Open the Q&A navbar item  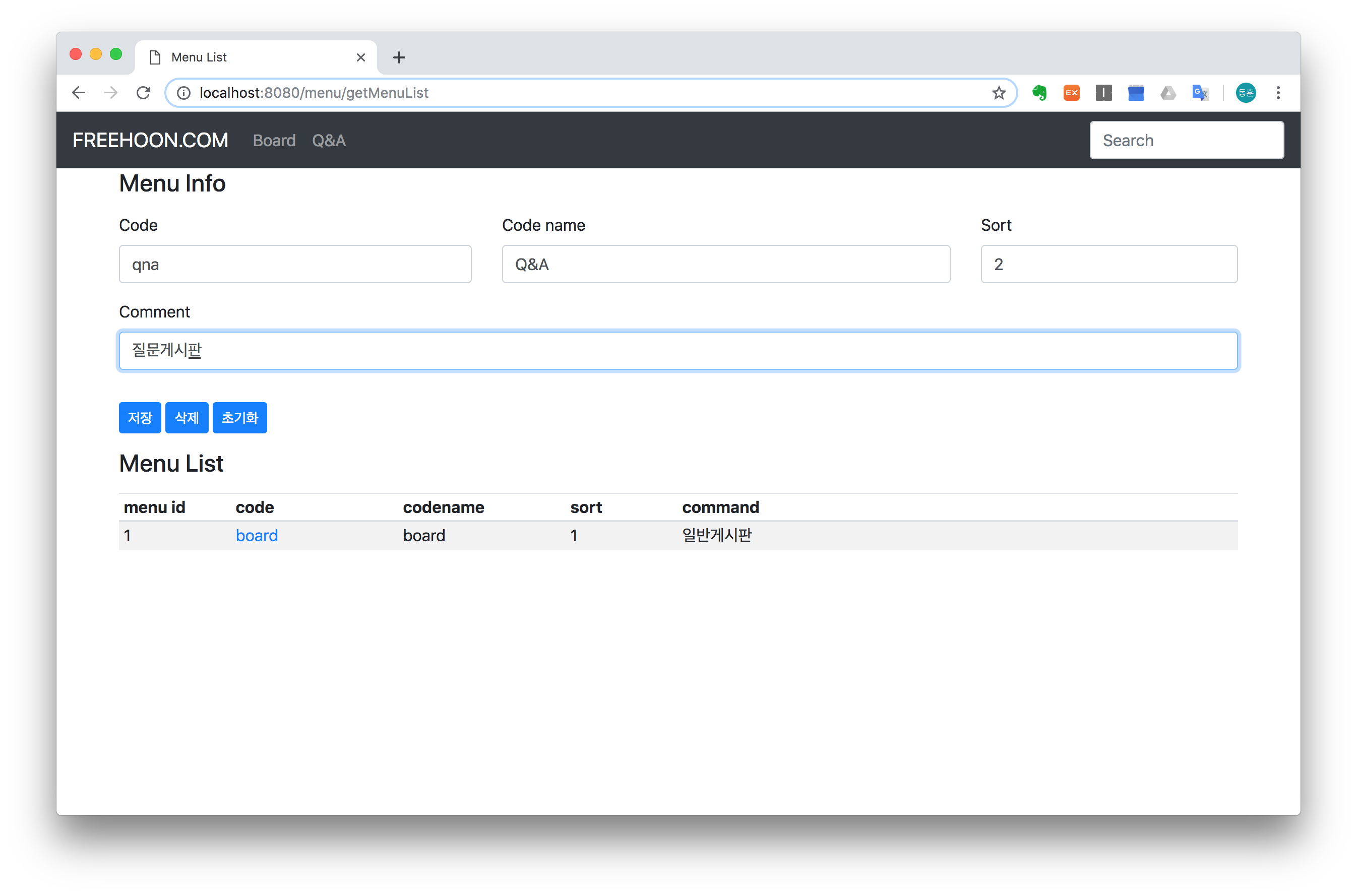click(329, 141)
